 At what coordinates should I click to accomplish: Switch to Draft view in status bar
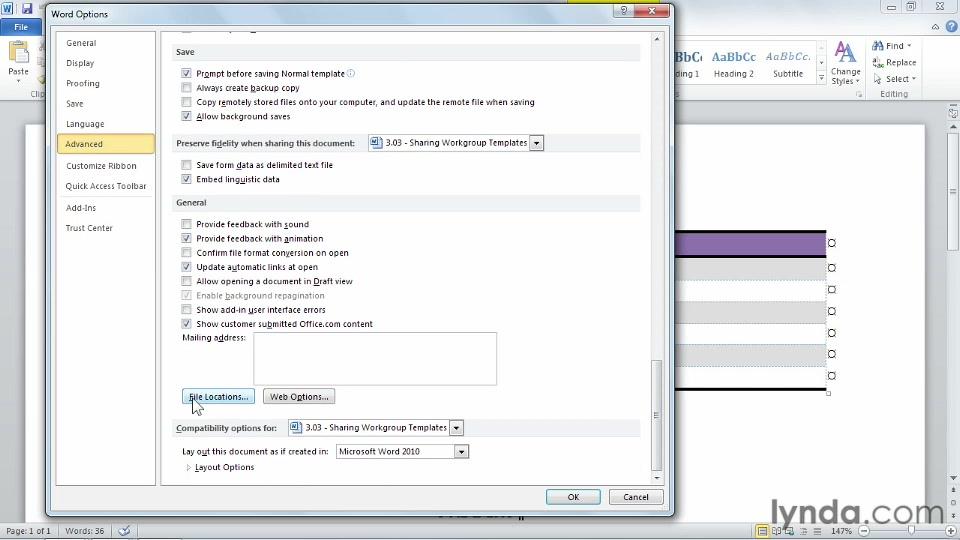(x=817, y=531)
